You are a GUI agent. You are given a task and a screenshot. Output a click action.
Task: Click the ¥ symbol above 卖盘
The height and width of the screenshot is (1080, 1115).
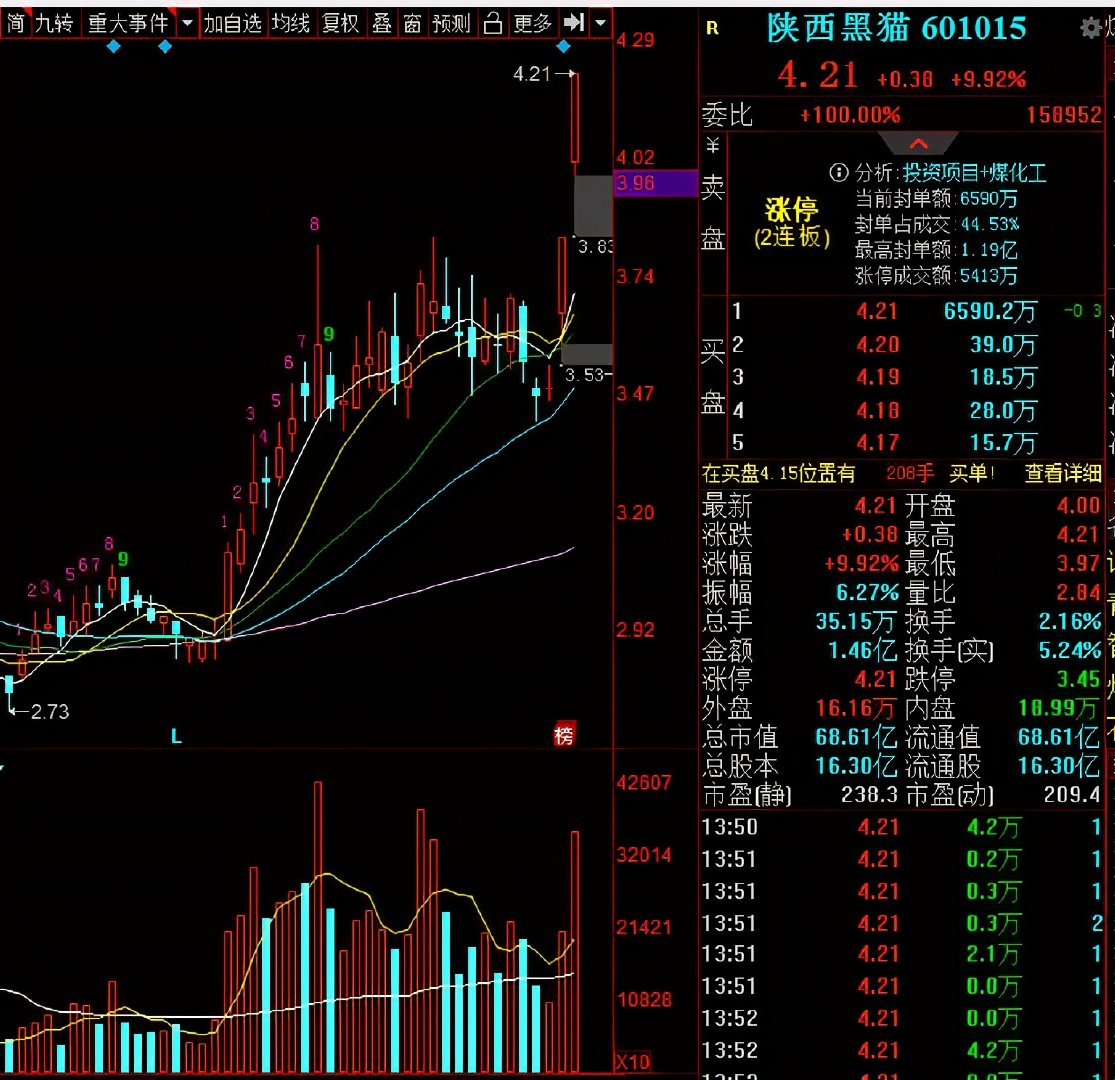click(713, 147)
